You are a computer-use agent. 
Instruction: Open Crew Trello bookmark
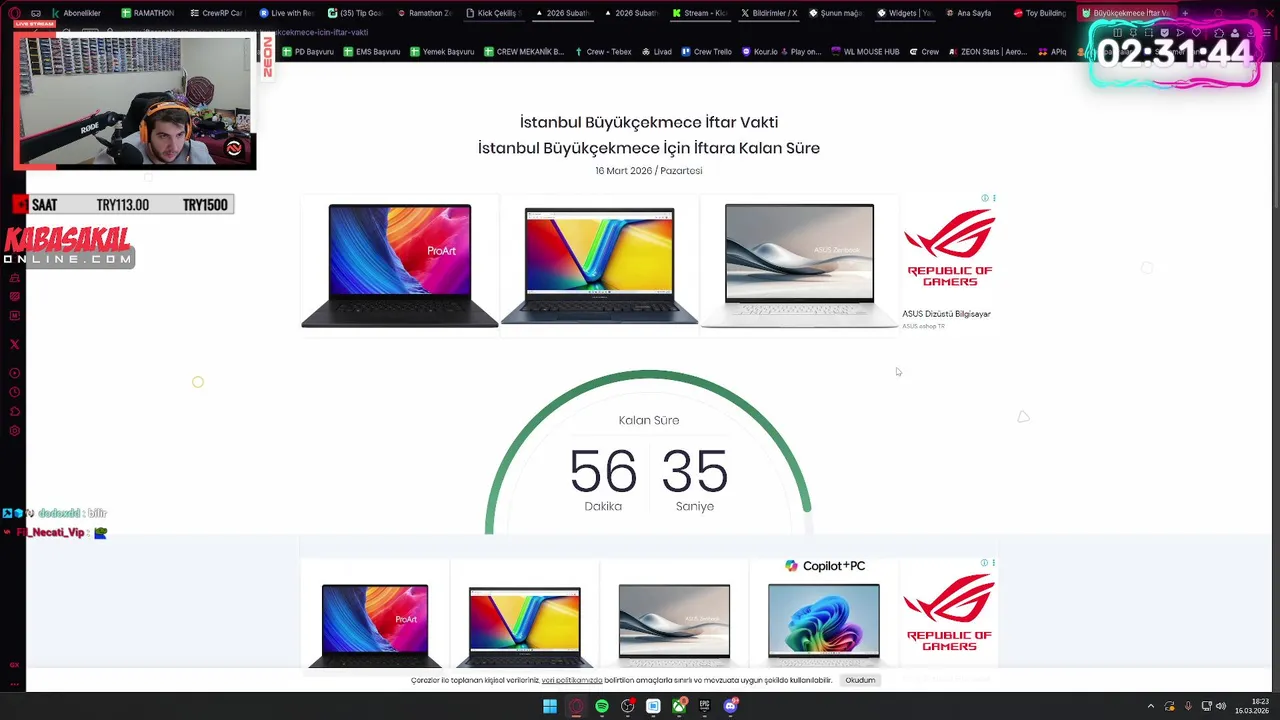707,52
